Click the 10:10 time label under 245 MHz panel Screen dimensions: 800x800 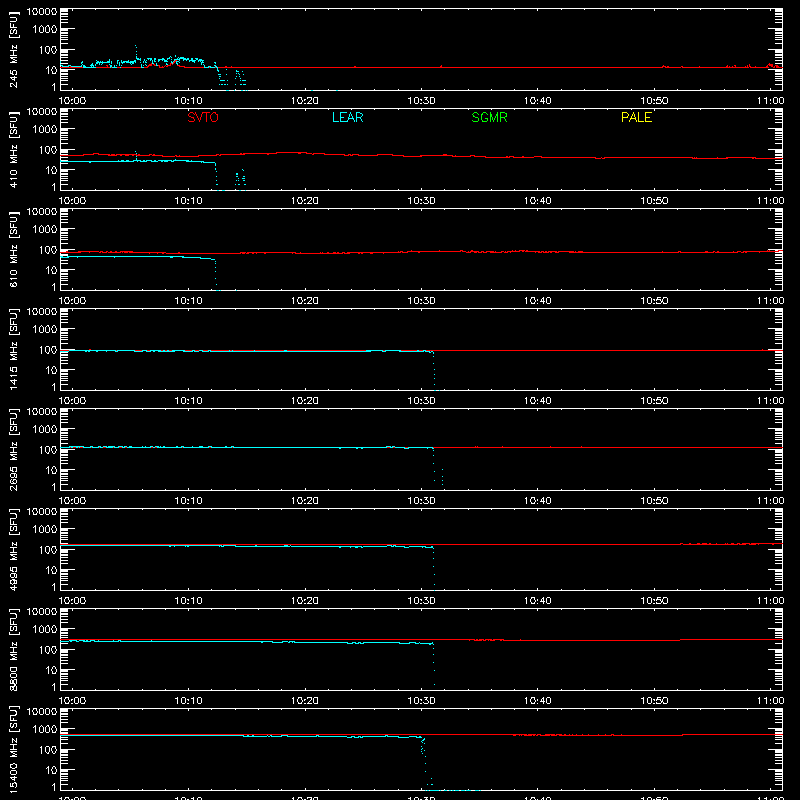(x=188, y=101)
